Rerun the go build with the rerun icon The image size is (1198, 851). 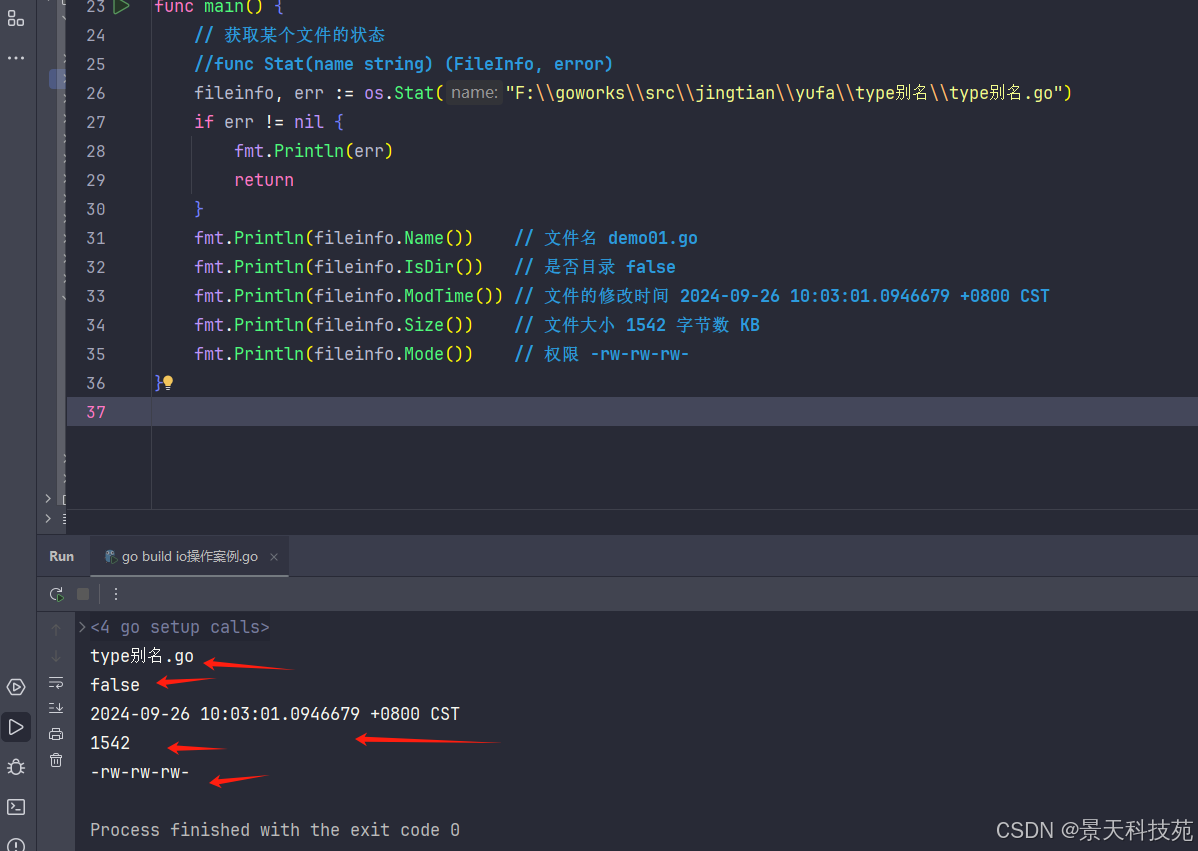coord(57,594)
